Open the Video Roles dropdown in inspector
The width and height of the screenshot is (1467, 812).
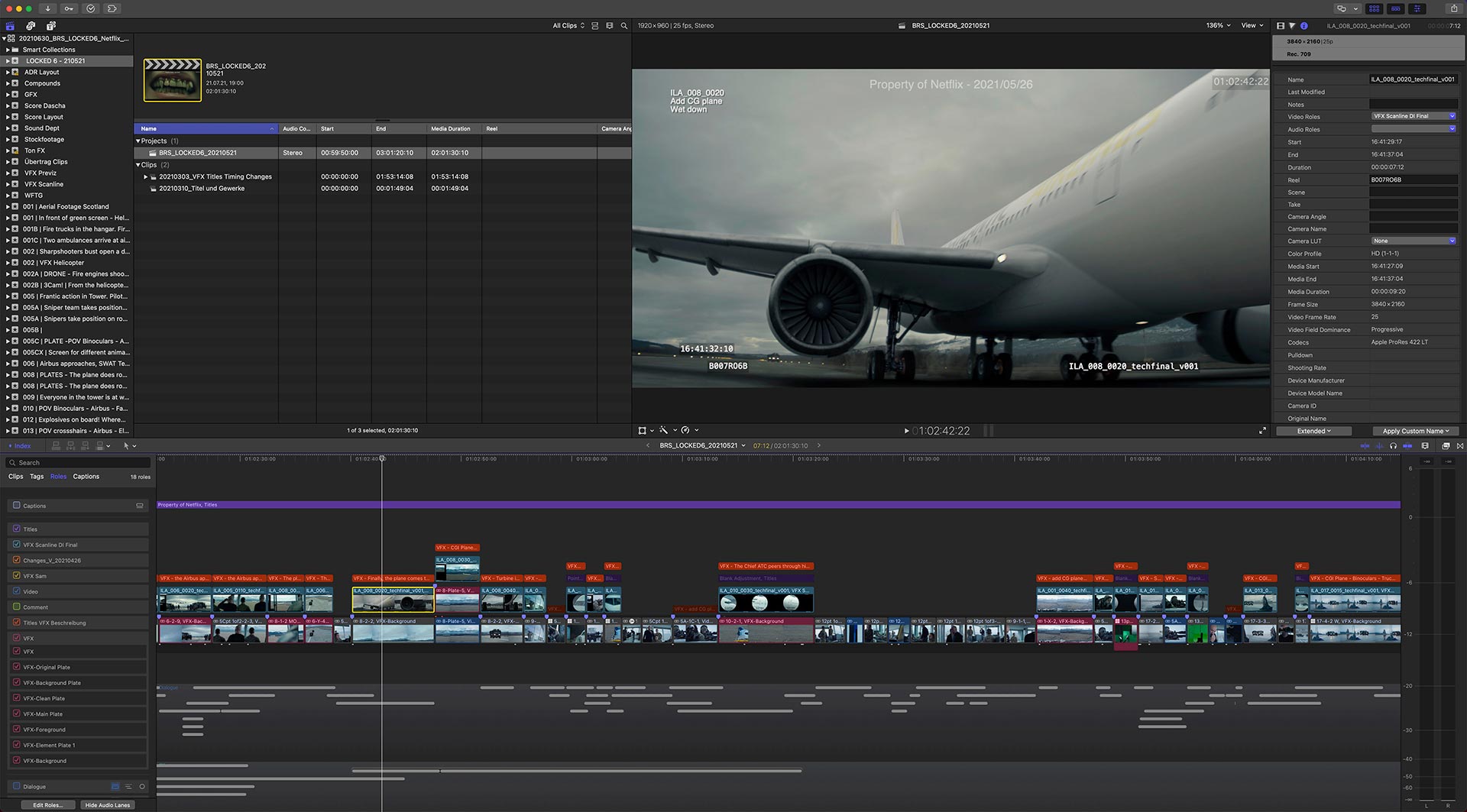[x=1414, y=116]
